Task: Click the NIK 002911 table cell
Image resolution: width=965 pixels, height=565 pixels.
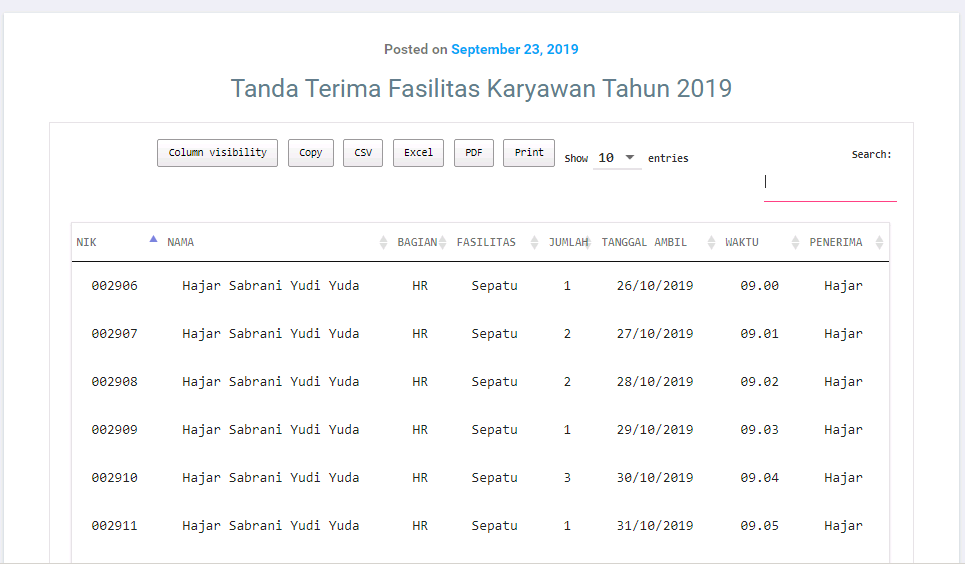Action: 115,526
